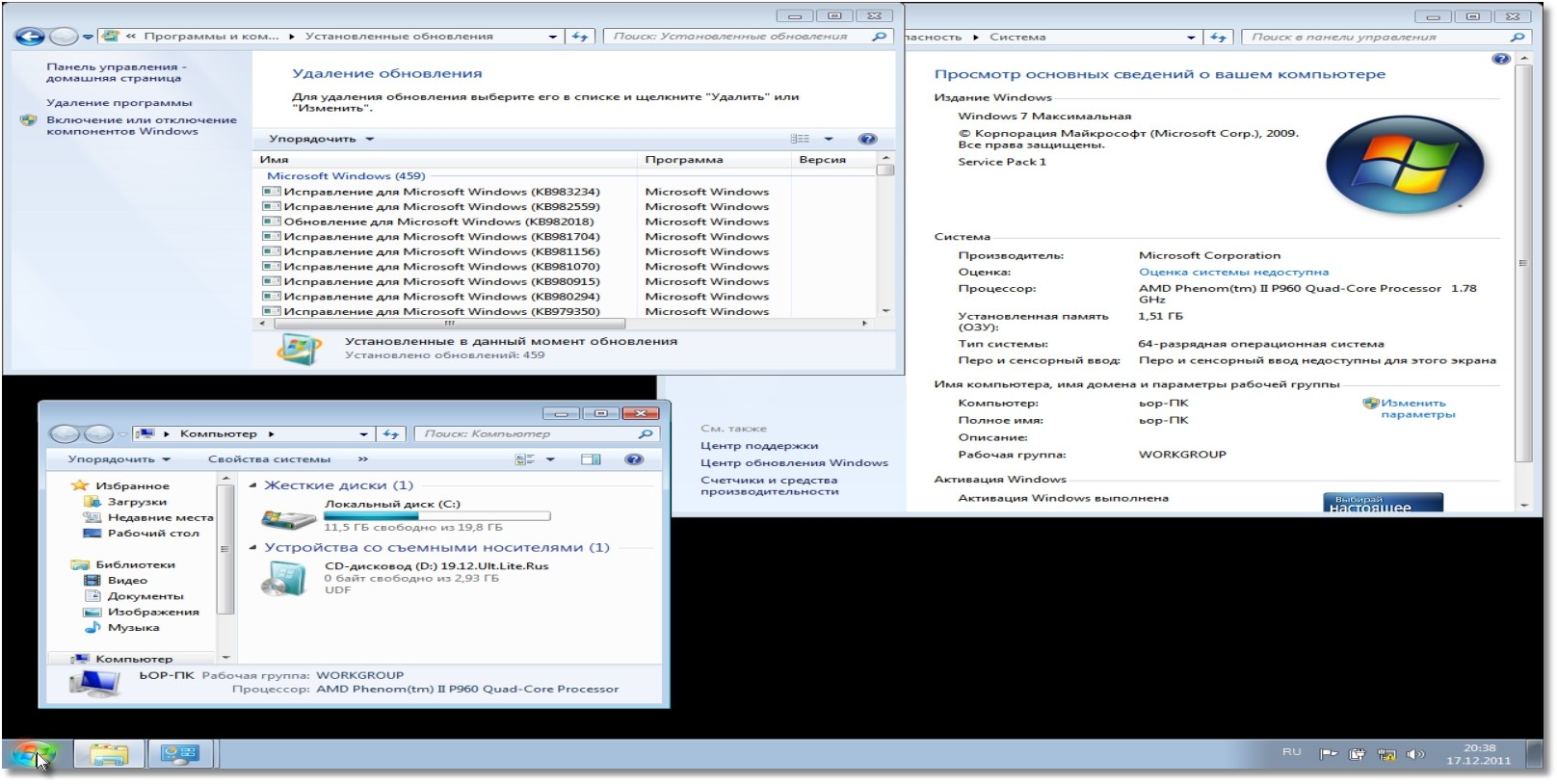Toggle the preview pane in Computer window
Screen dimensions: 1557x784
tap(591, 459)
